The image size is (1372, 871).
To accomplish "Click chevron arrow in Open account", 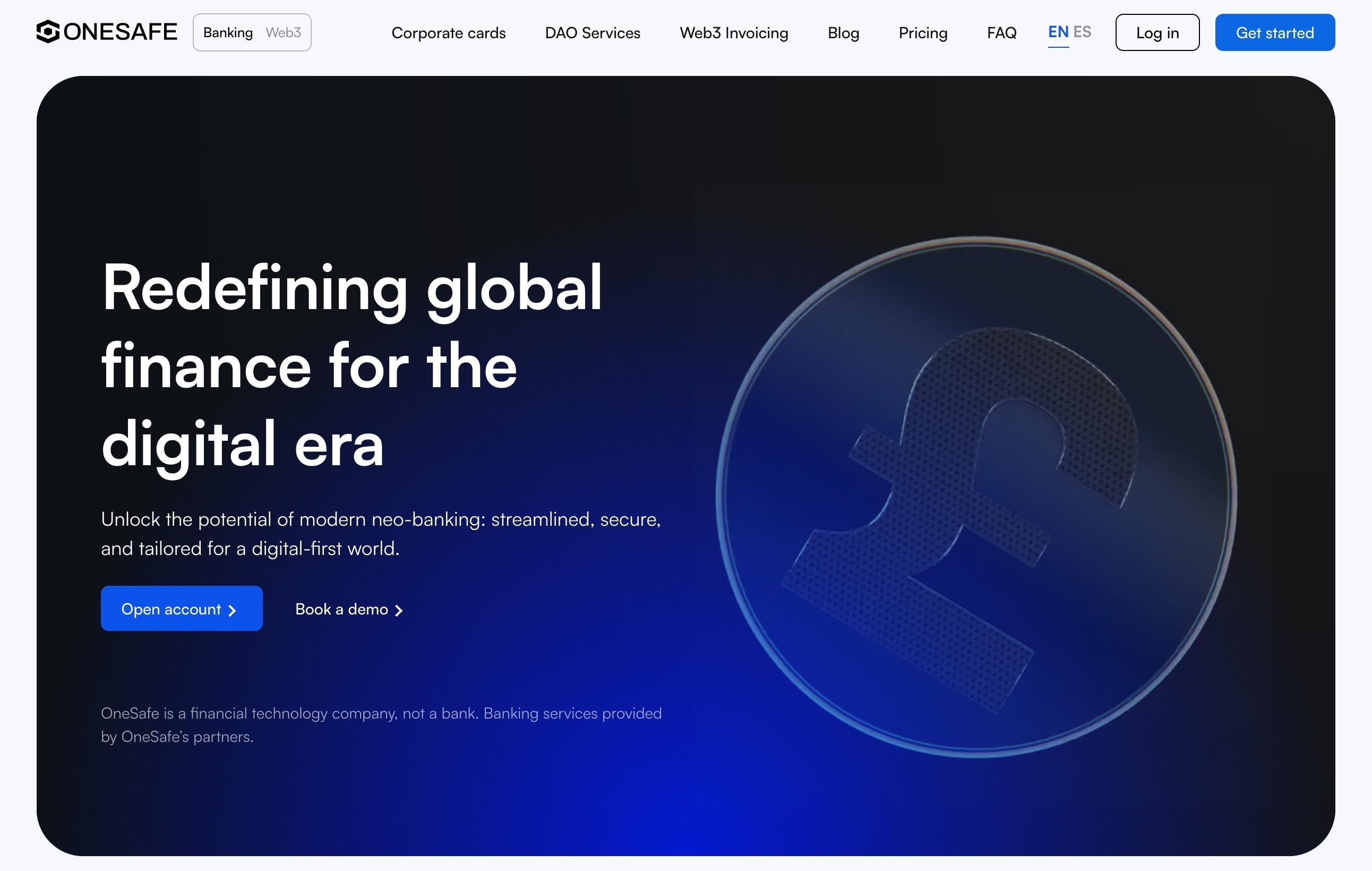I will [232, 611].
